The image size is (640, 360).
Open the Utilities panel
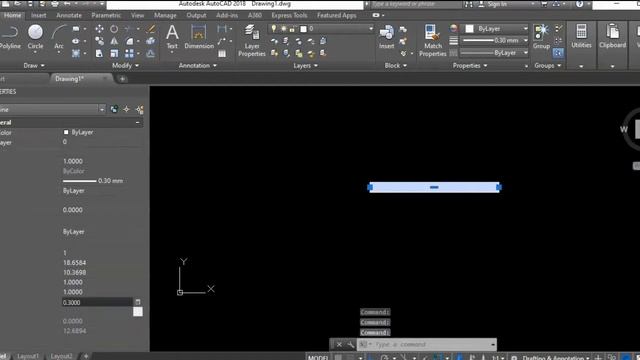581,38
